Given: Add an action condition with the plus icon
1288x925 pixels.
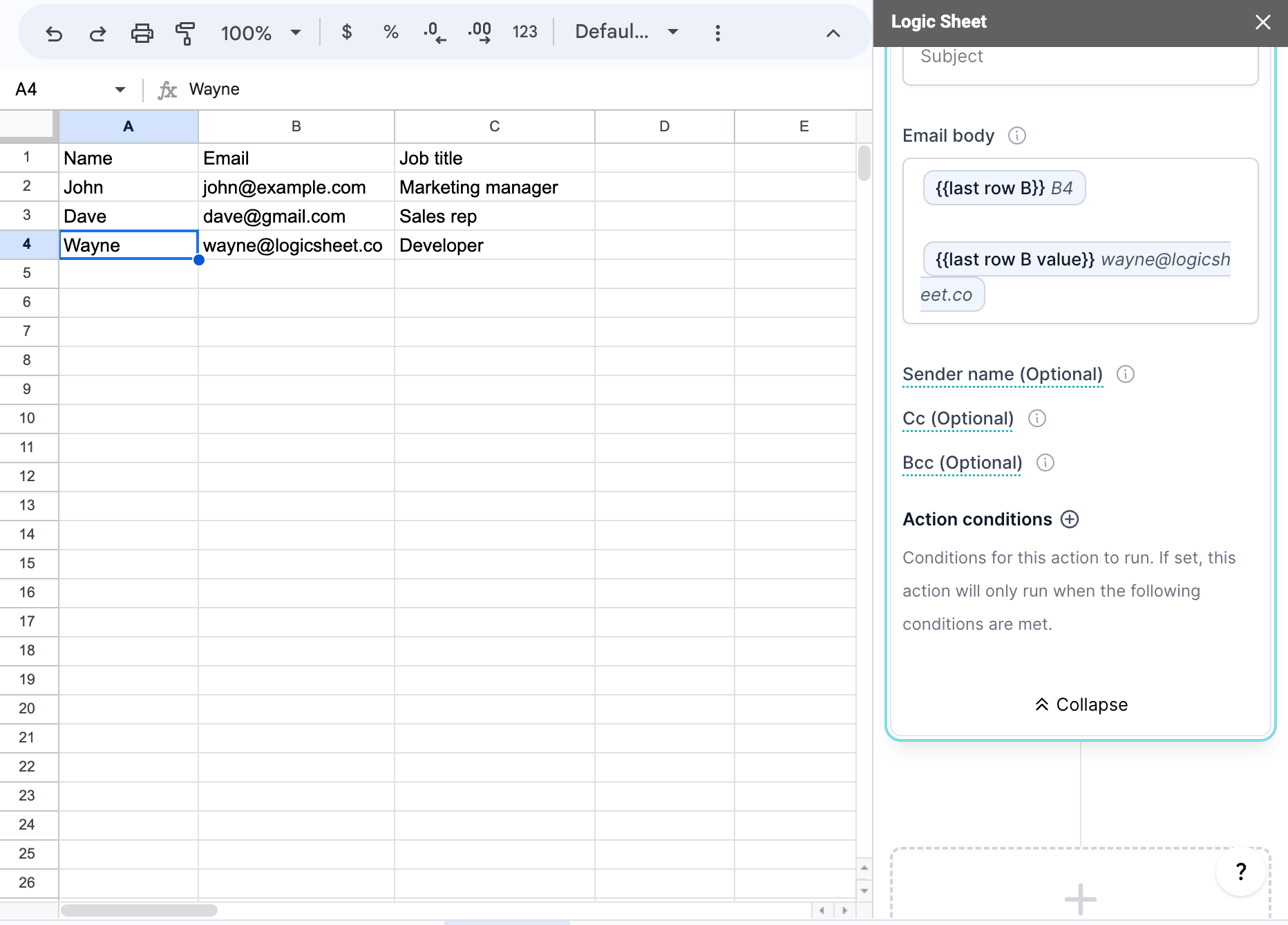Looking at the screenshot, I should coord(1069,519).
